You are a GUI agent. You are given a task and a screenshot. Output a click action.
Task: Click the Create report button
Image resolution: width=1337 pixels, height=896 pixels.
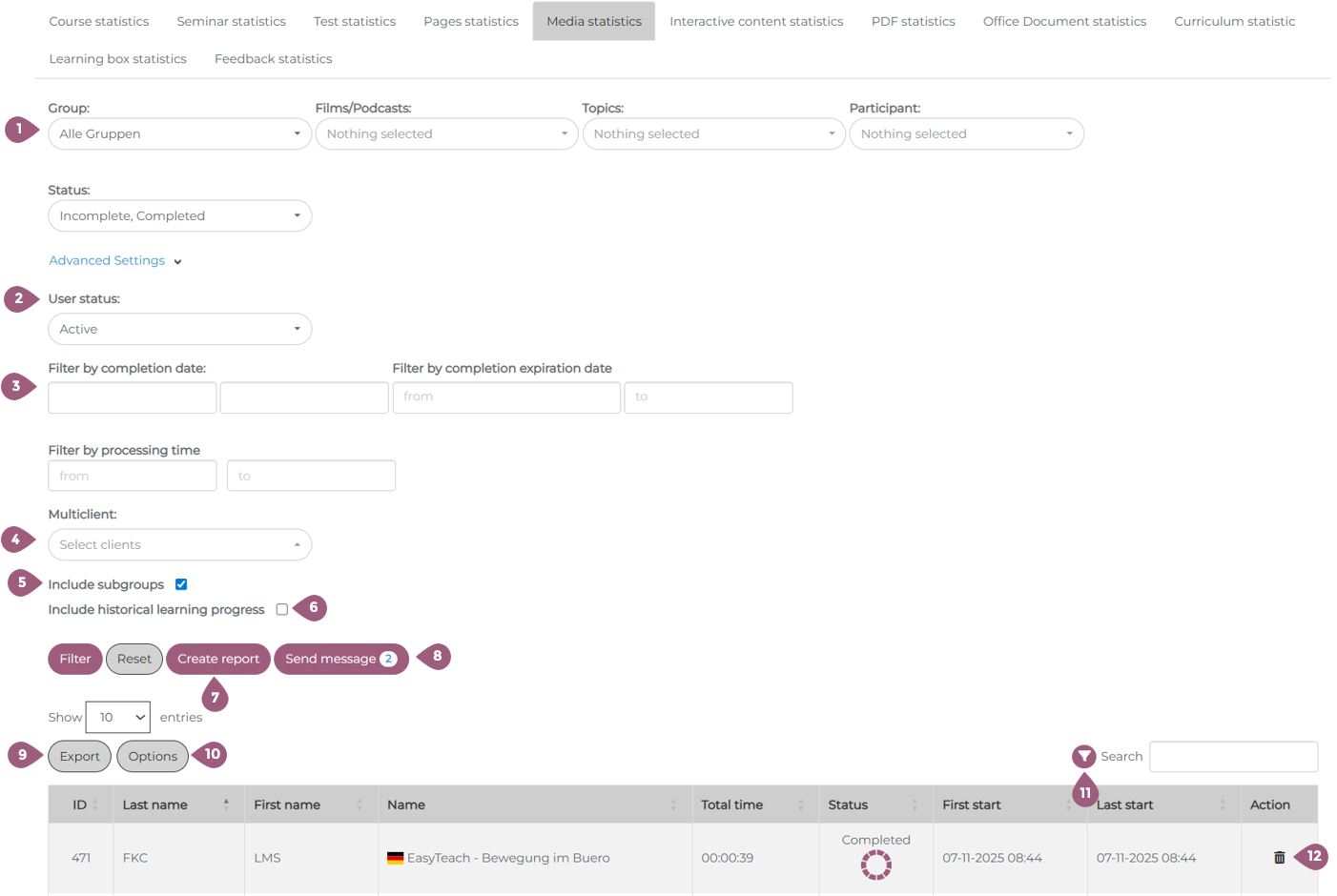click(218, 659)
